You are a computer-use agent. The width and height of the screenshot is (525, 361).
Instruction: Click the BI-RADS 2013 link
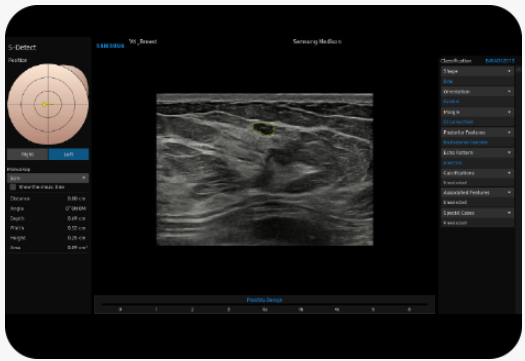coord(500,61)
